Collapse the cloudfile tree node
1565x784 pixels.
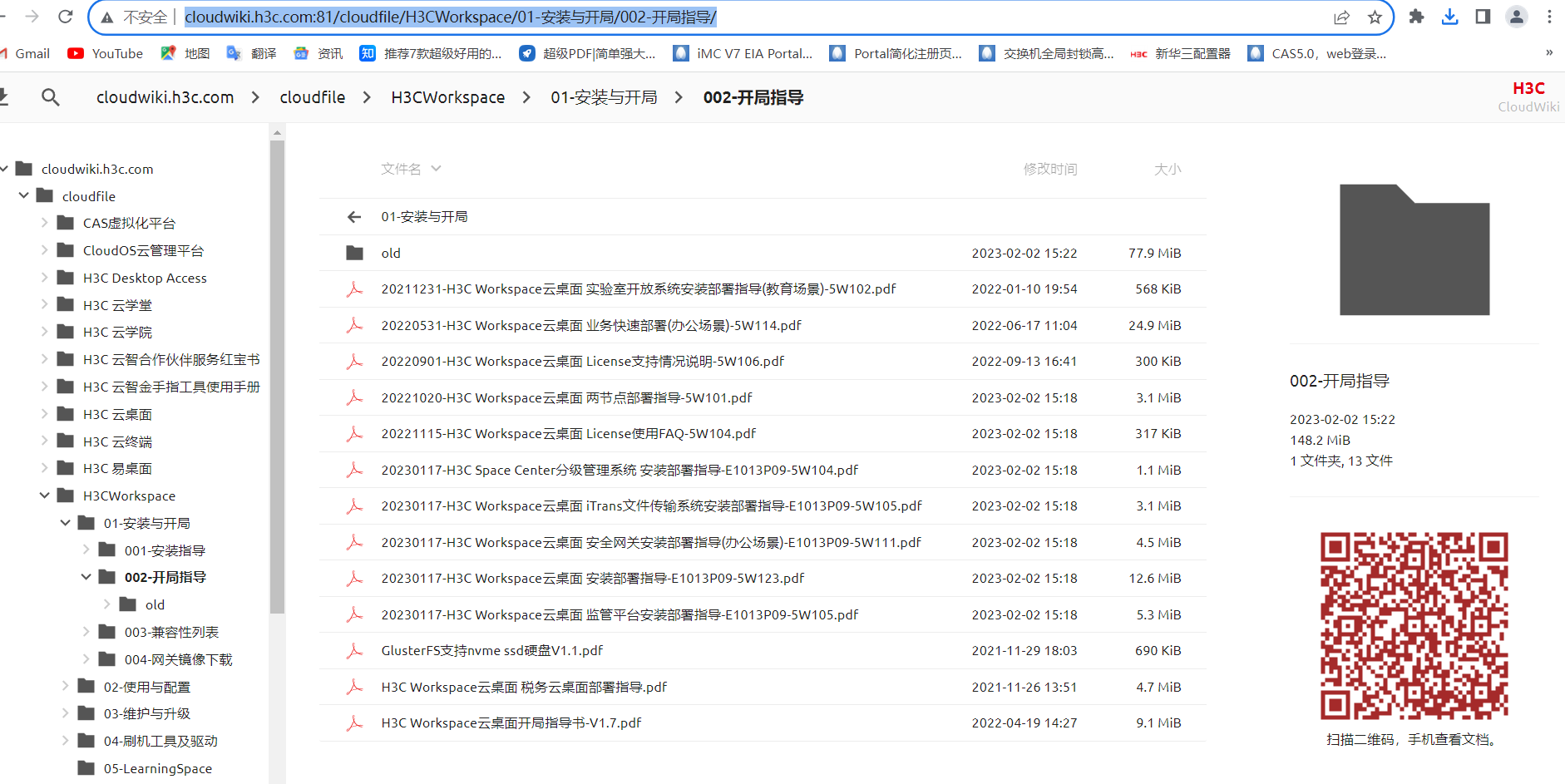24,195
